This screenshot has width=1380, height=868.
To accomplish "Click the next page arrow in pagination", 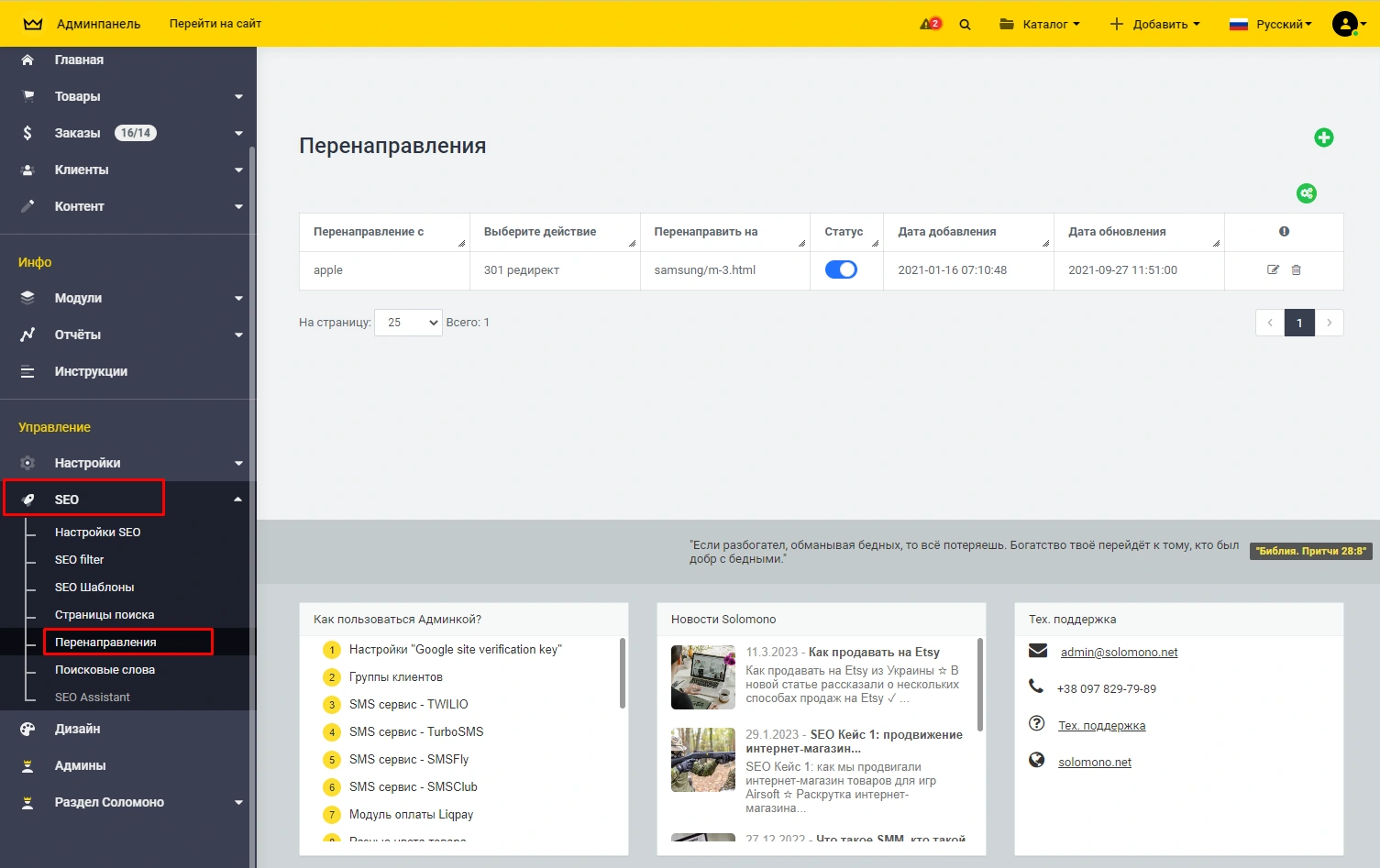I will pos(1329,323).
